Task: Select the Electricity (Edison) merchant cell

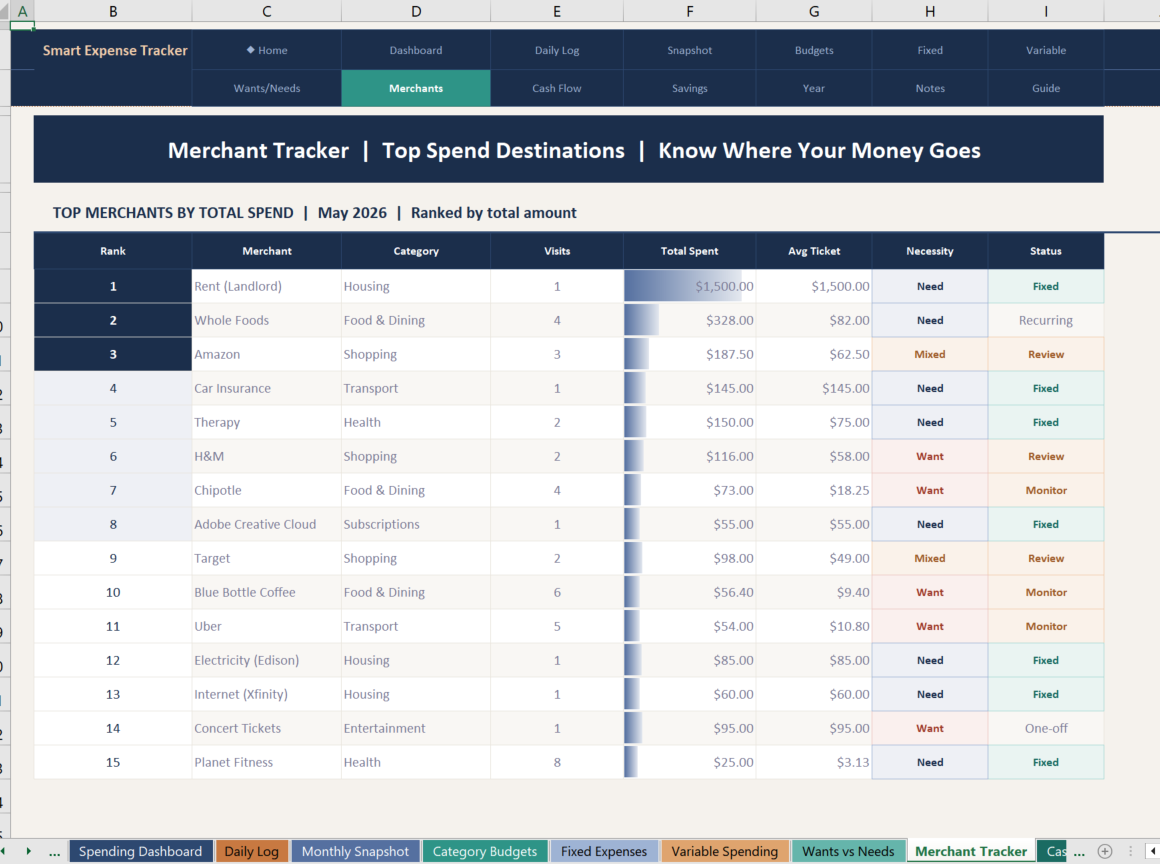Action: [x=266, y=661]
